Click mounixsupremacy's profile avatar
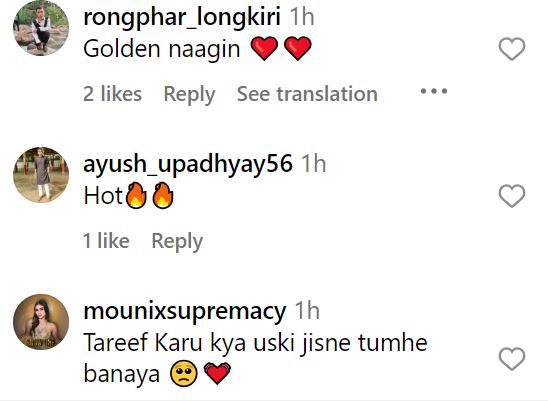This screenshot has height=401, width=548. pyautogui.click(x=41, y=322)
